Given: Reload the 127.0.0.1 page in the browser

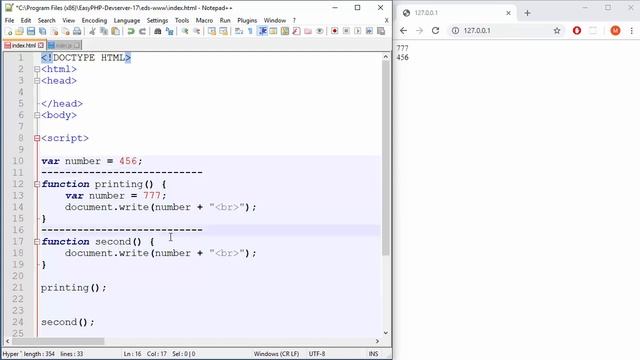Looking at the screenshot, I should click(x=436, y=31).
